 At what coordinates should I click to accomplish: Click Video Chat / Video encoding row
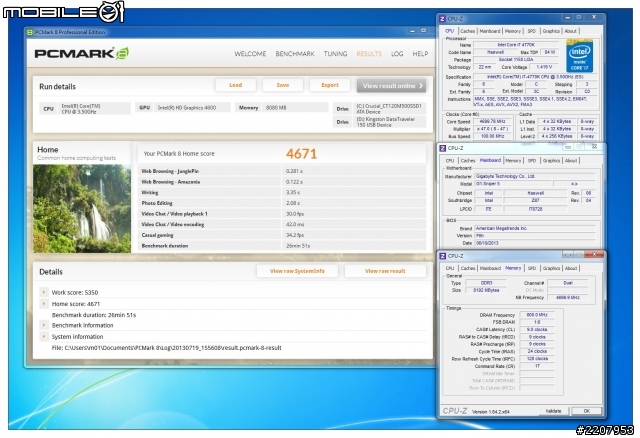tap(282, 224)
